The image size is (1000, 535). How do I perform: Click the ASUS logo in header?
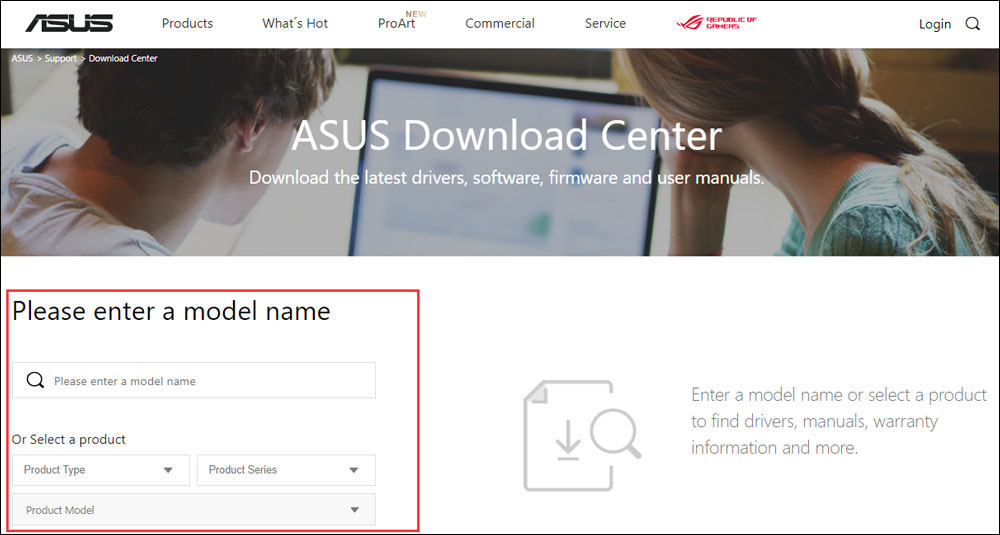pyautogui.click(x=70, y=24)
